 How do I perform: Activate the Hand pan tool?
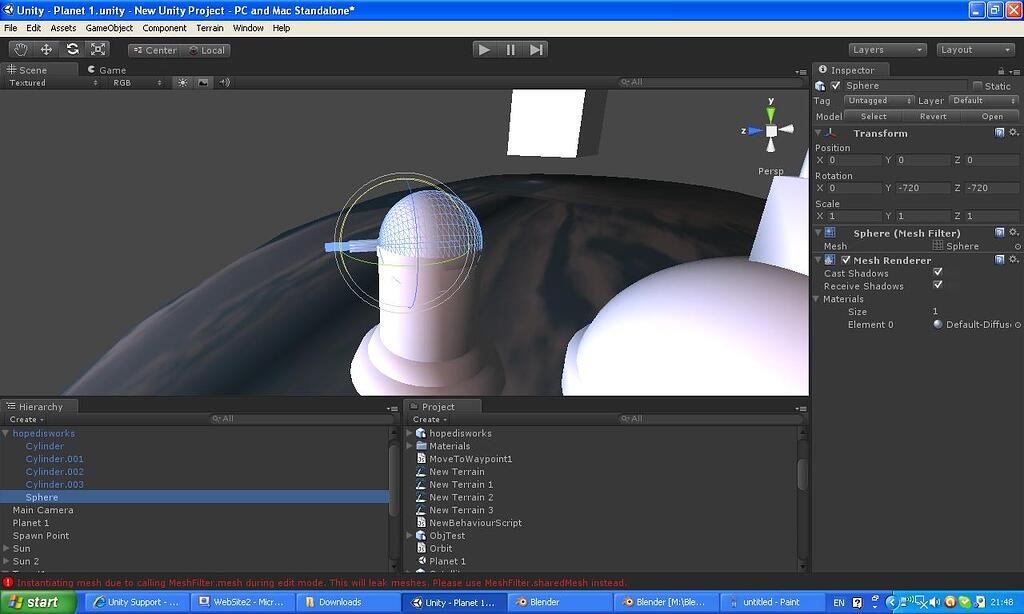(21, 49)
